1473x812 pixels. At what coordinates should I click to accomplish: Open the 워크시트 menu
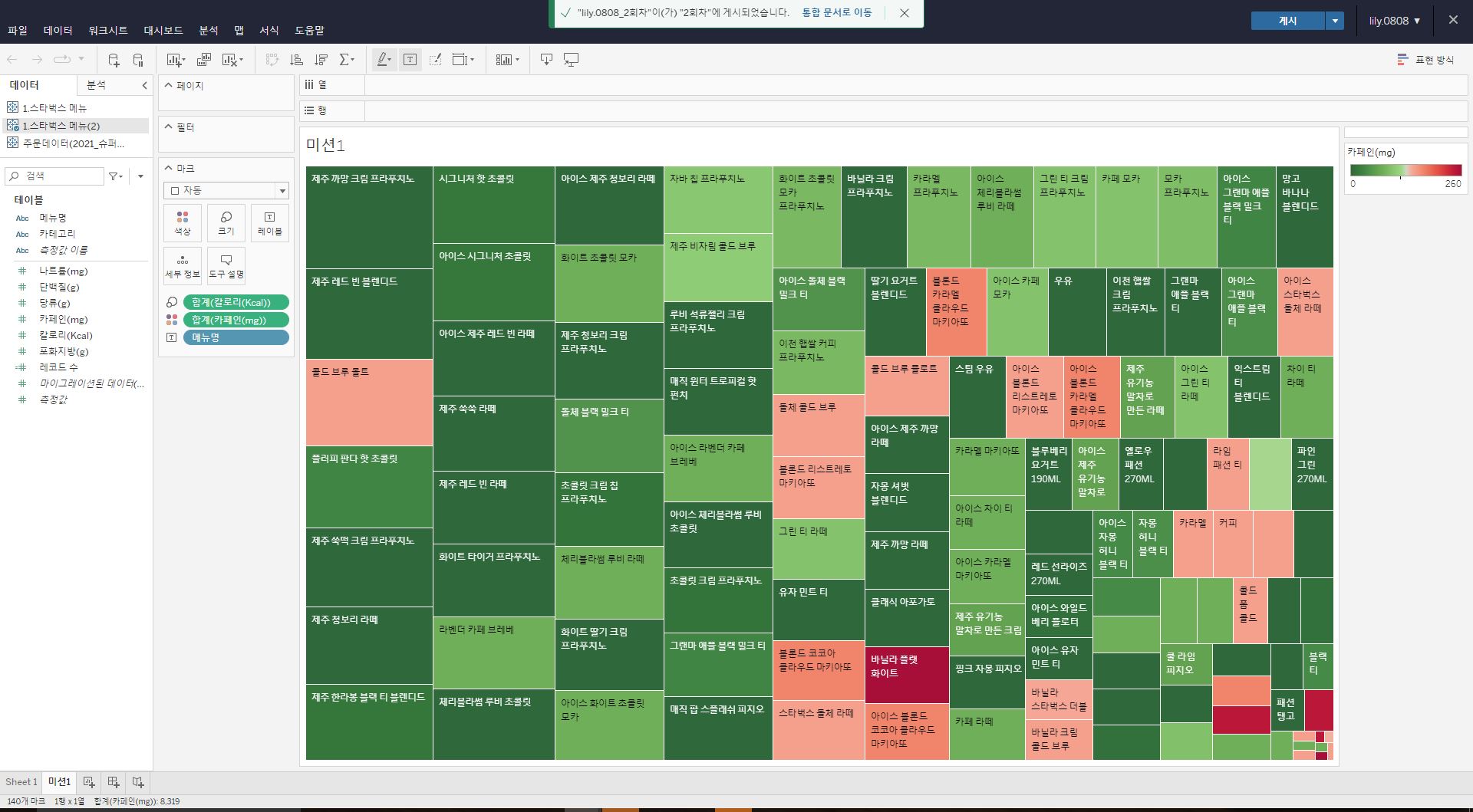pos(107,30)
